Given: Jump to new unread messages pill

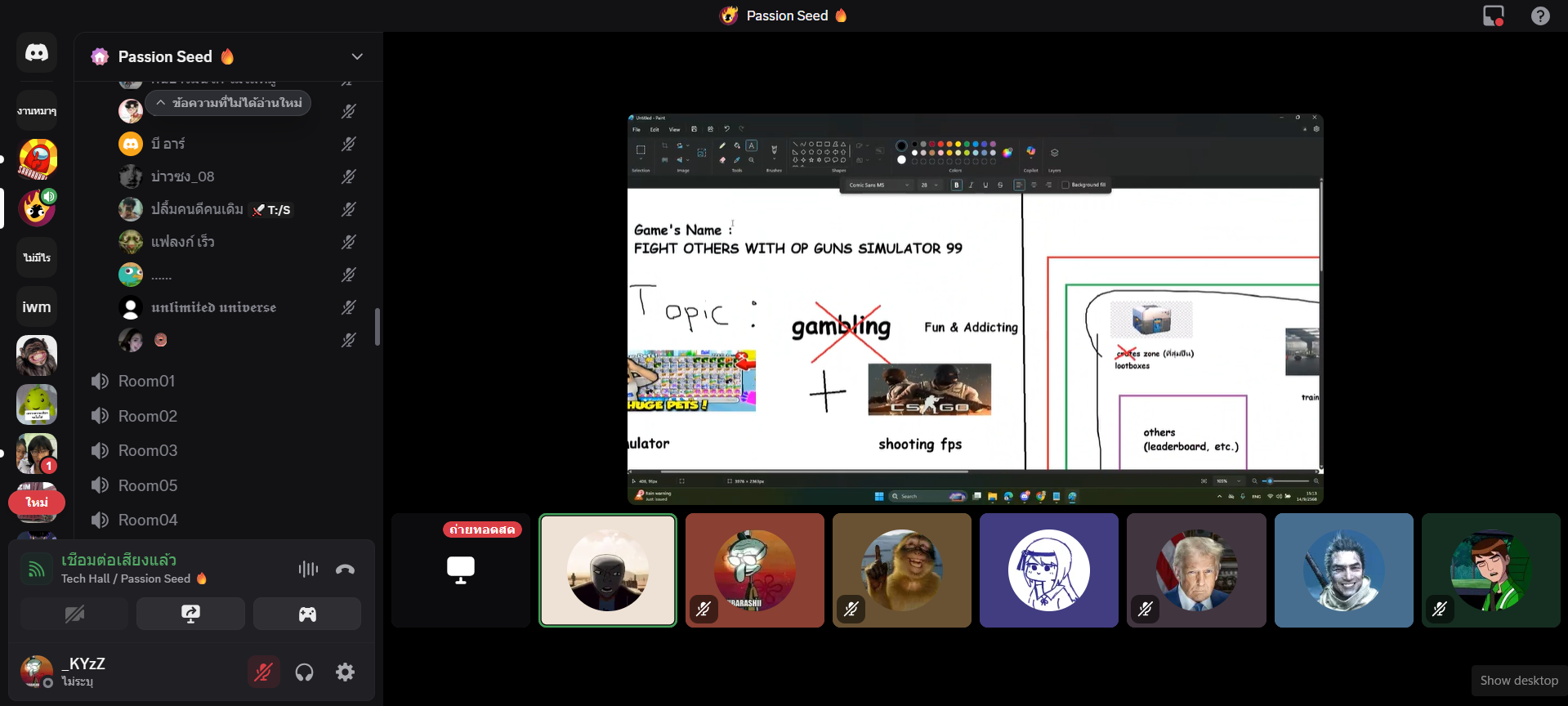Looking at the screenshot, I should (229, 103).
